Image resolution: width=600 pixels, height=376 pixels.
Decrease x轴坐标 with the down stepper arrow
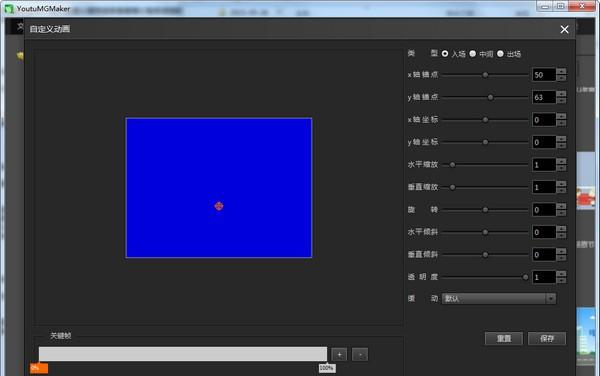[x=561, y=123]
